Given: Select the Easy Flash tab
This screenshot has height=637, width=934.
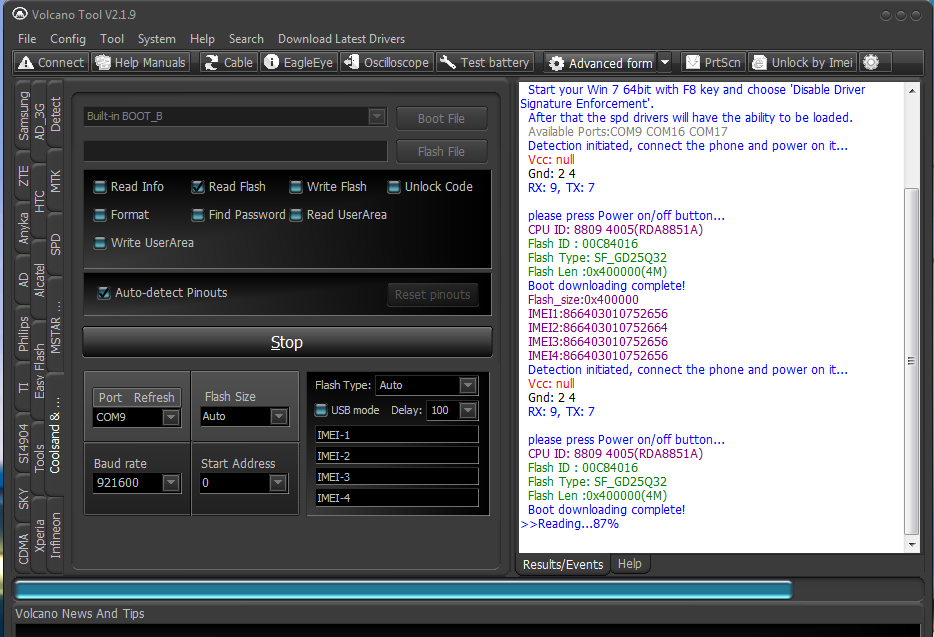Looking at the screenshot, I should (x=39, y=371).
